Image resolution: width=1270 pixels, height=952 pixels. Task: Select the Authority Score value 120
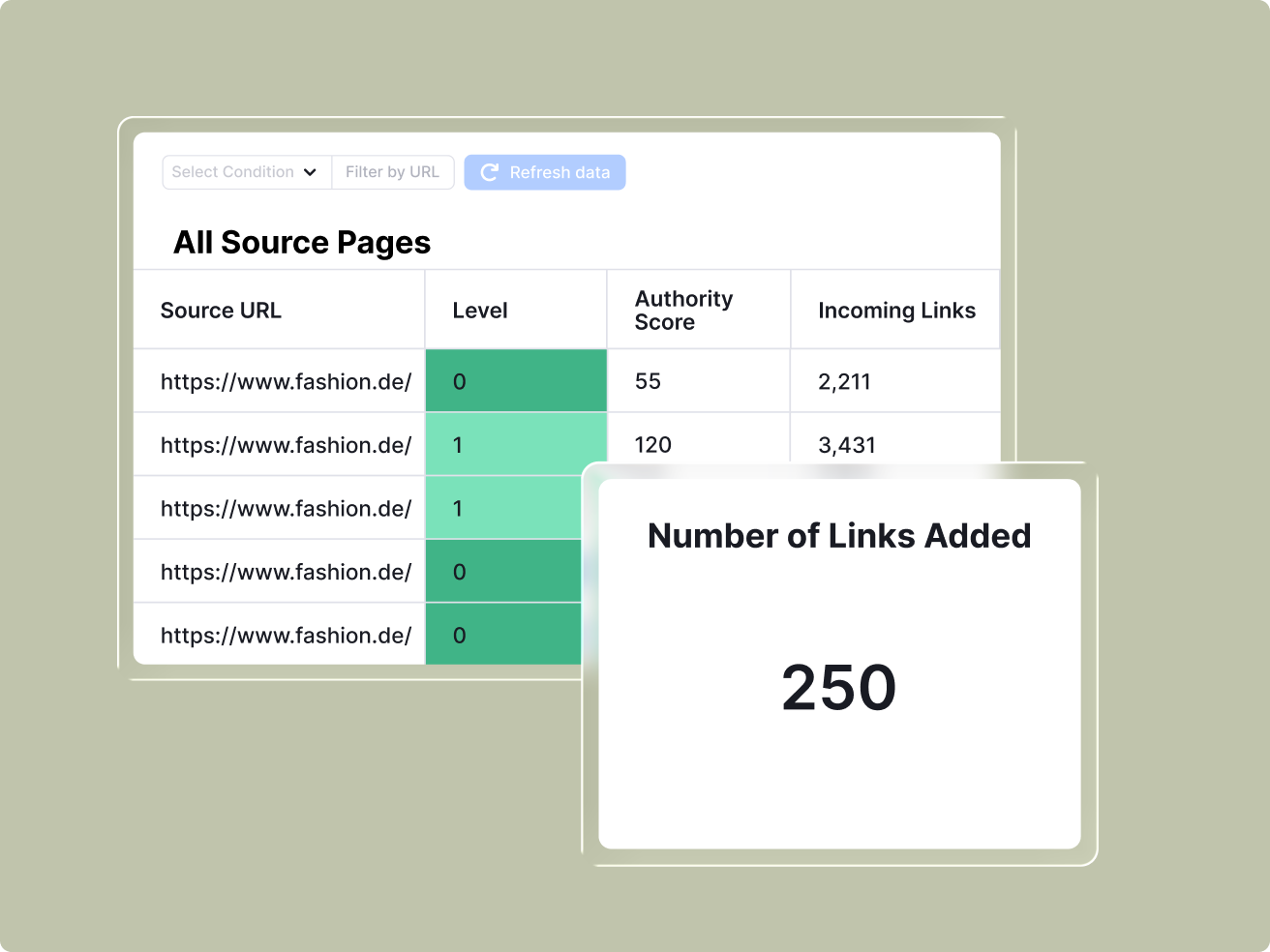pos(652,445)
